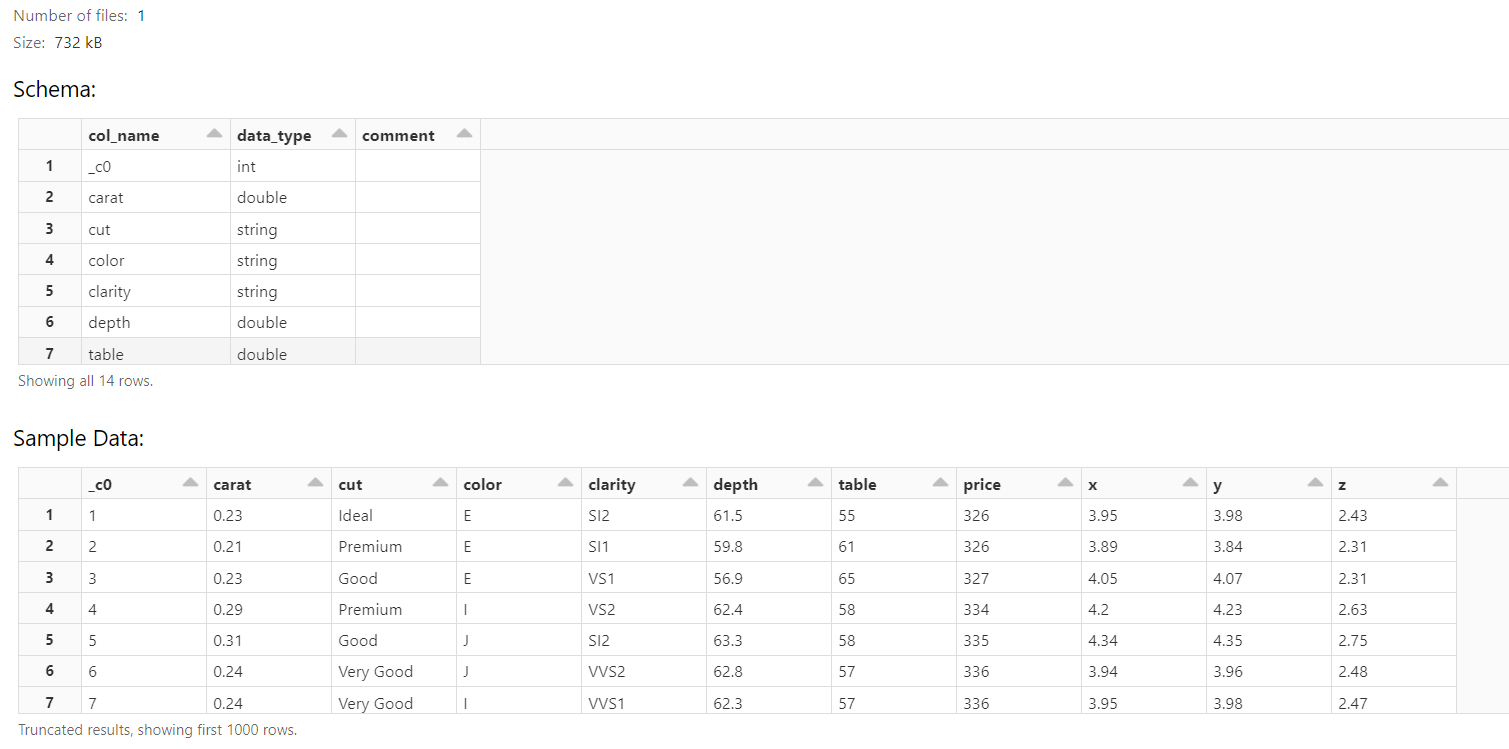
Task: Sort sample data by price arrow
Action: pyautogui.click(x=1065, y=483)
